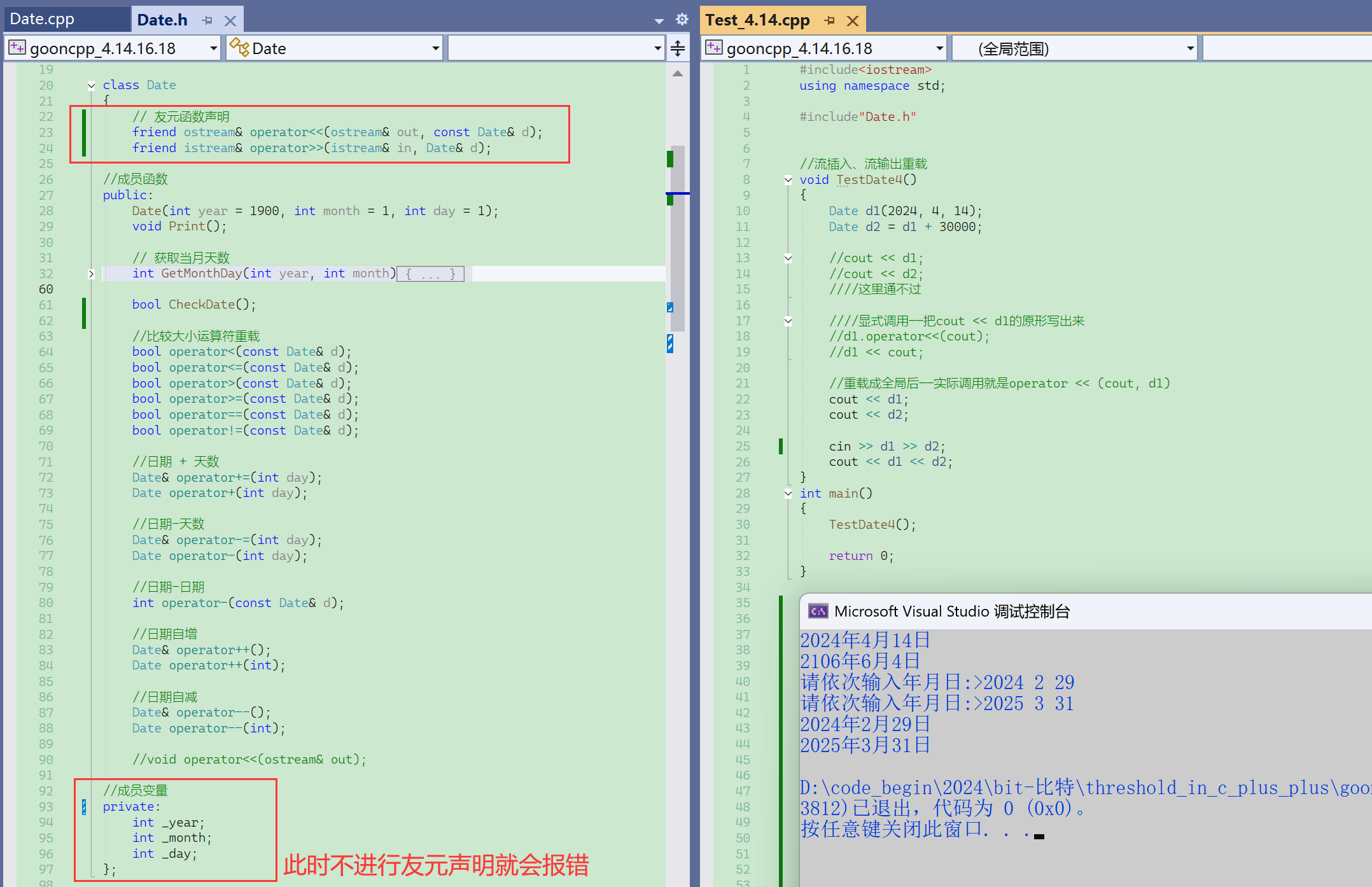Collapse the TestDate4 function
The width and height of the screenshot is (1372, 887).
point(788,179)
